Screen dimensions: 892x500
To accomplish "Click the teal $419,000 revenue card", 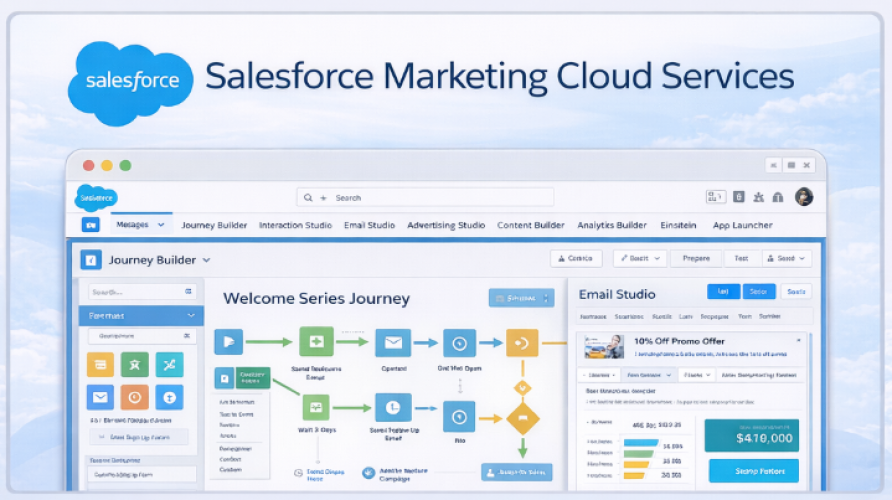I will point(751,435).
